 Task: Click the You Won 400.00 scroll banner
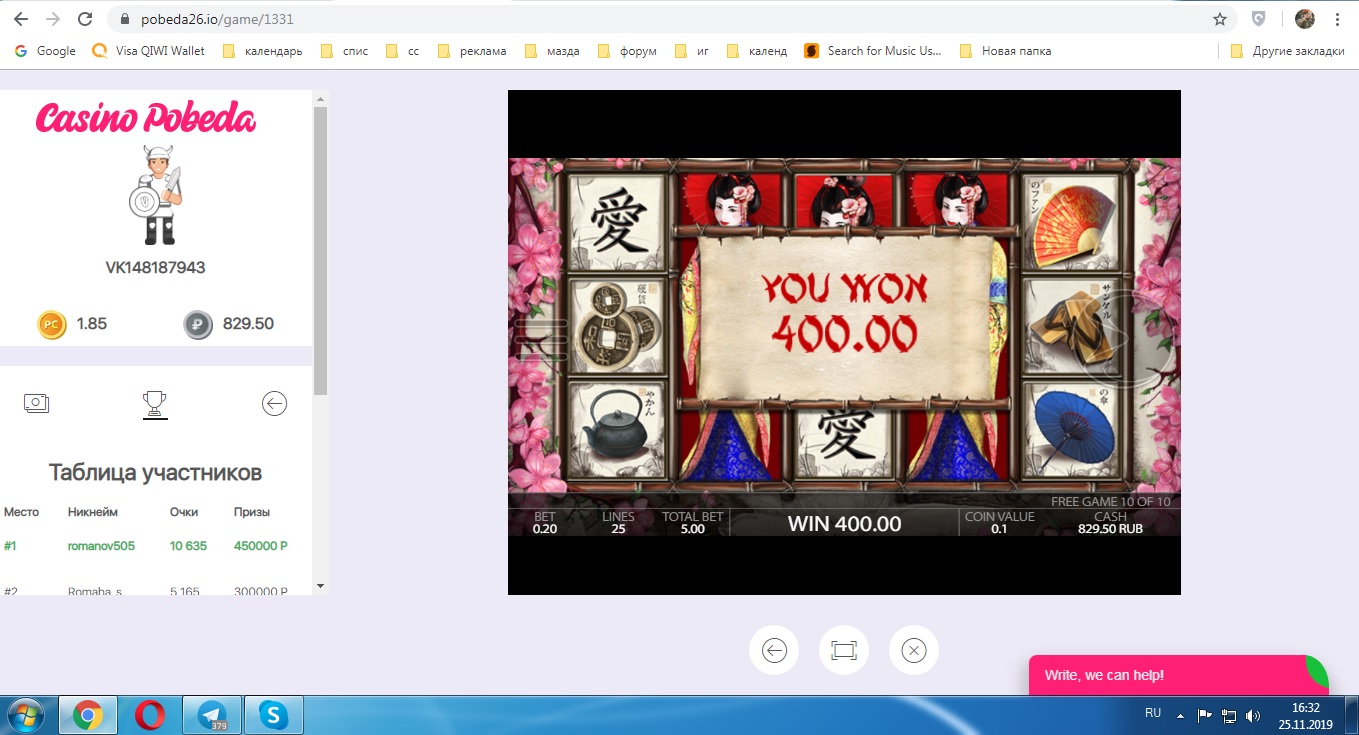(844, 318)
